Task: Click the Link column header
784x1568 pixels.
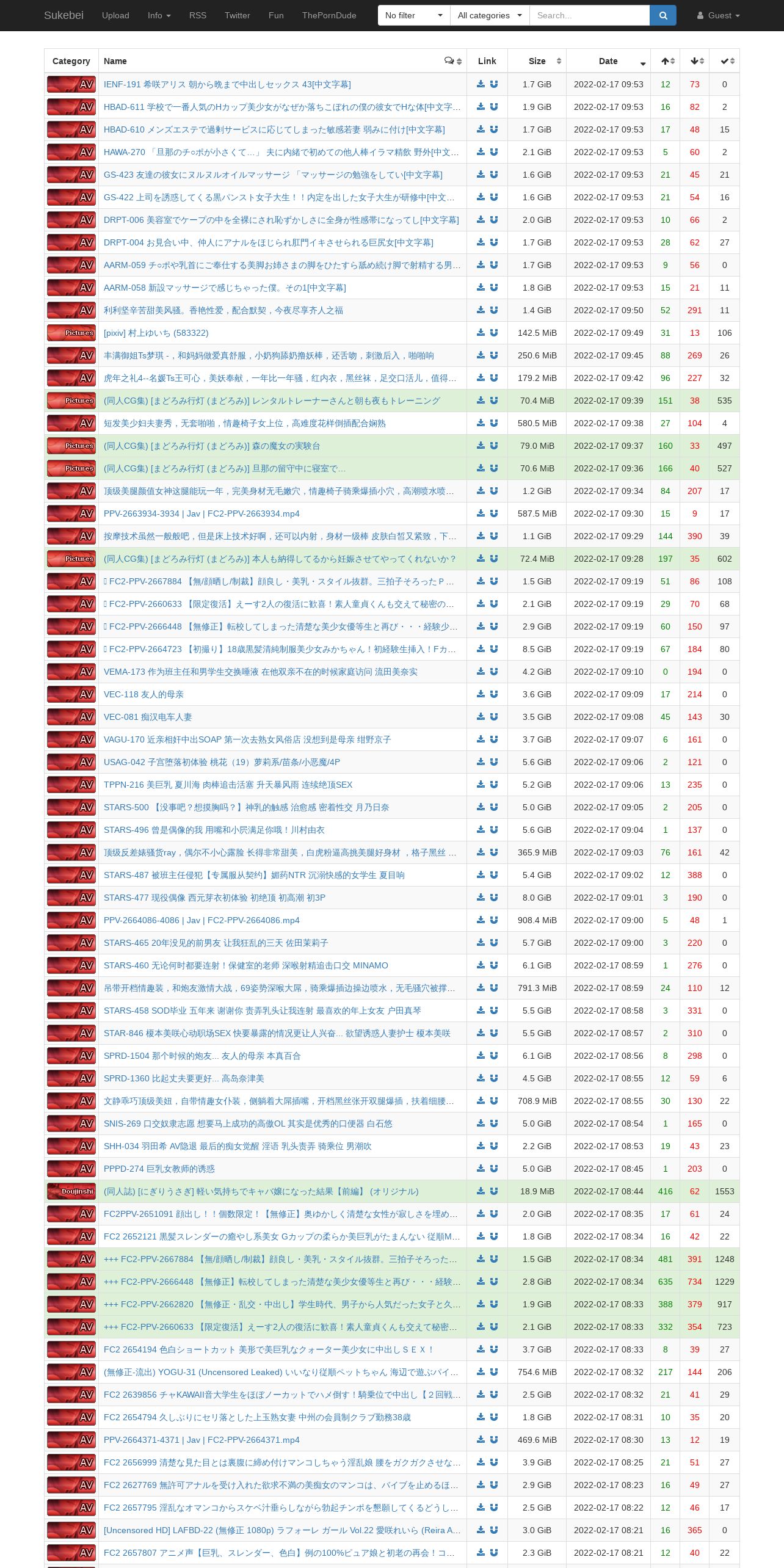Action: click(x=487, y=61)
